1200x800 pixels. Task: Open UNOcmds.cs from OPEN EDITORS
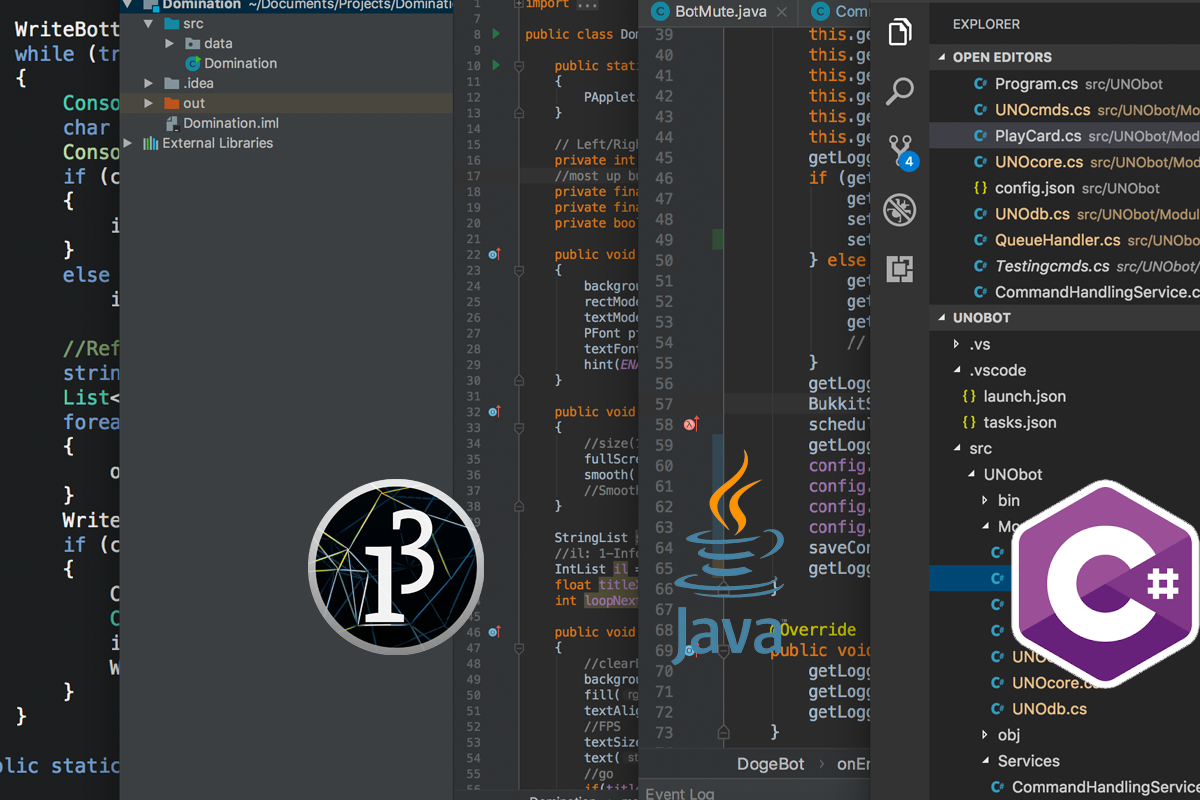coord(1043,110)
